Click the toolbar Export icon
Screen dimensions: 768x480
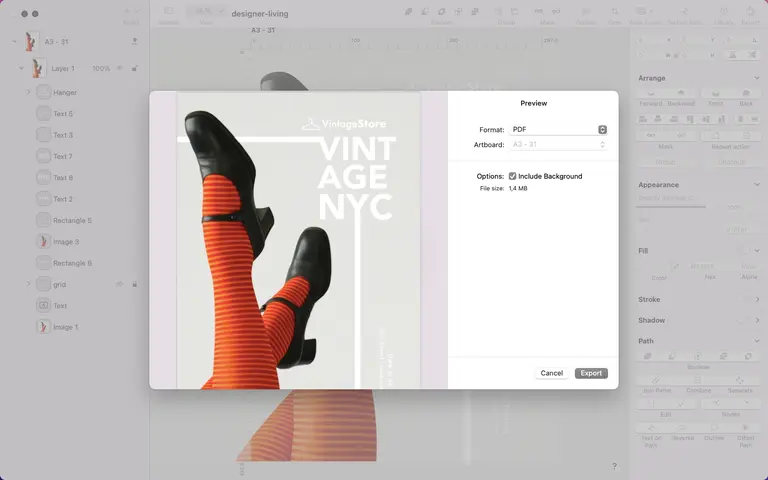point(750,12)
